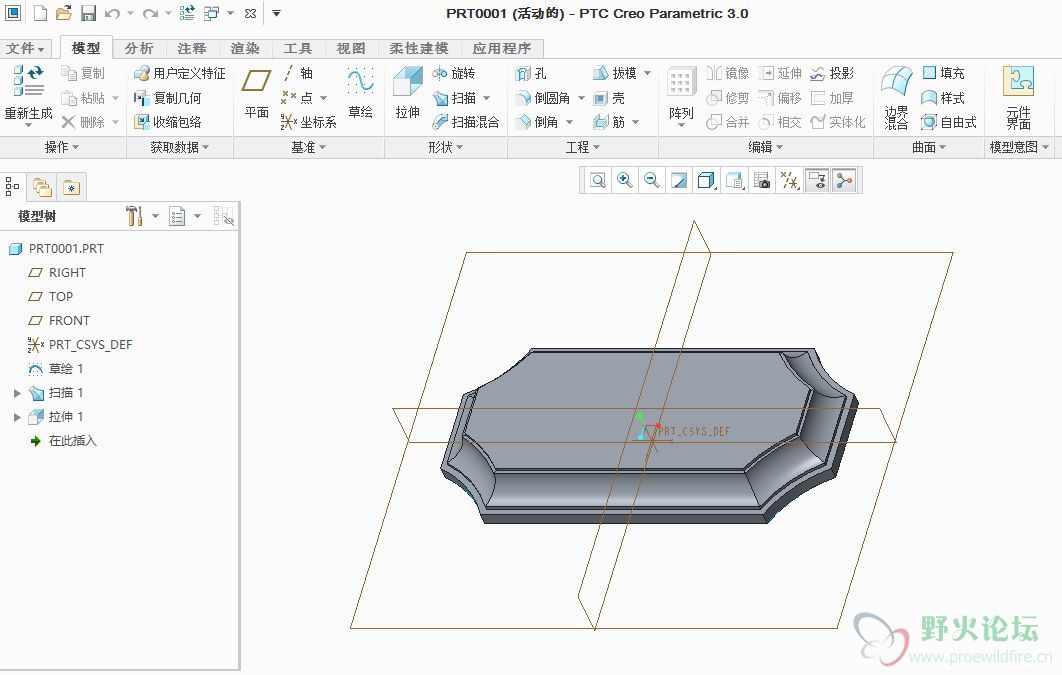Open the folder browser navigator tab

[42, 187]
